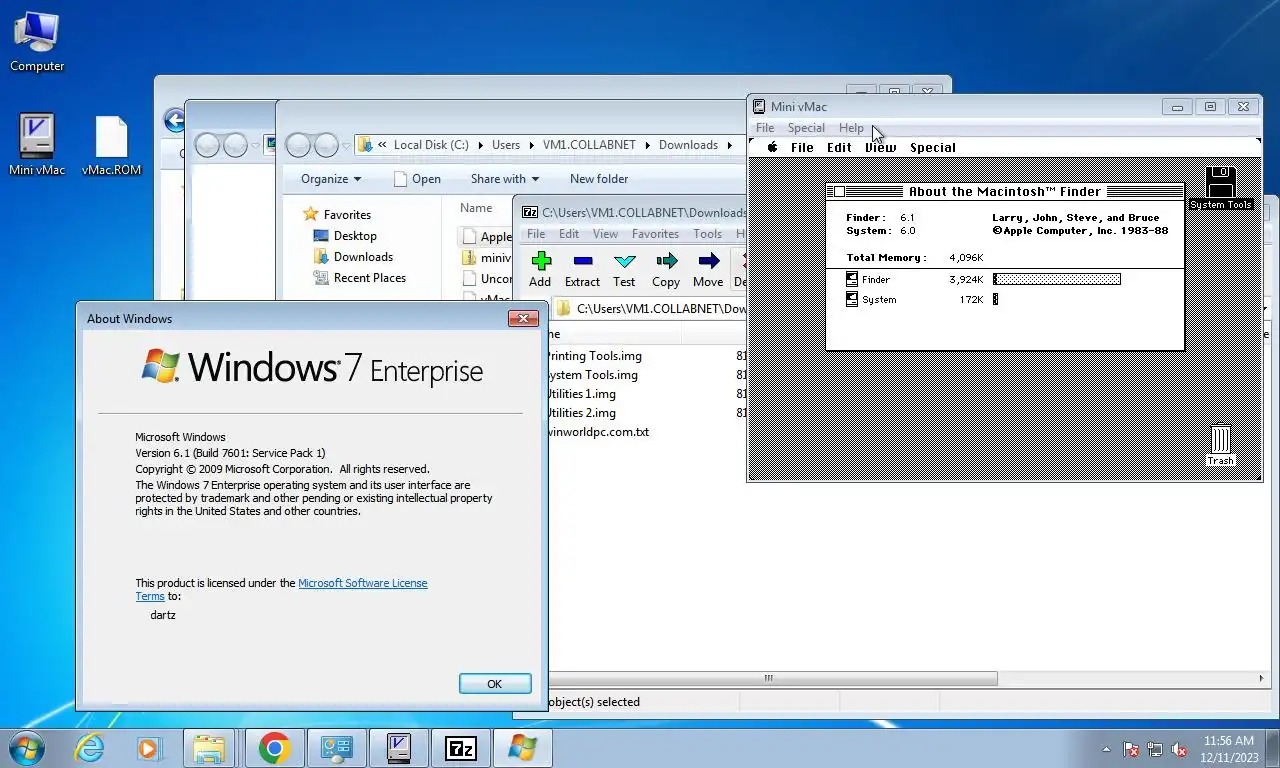Click the breadcrumb overflow chevron before Local Disk
The width and height of the screenshot is (1280, 768).
pos(382,145)
